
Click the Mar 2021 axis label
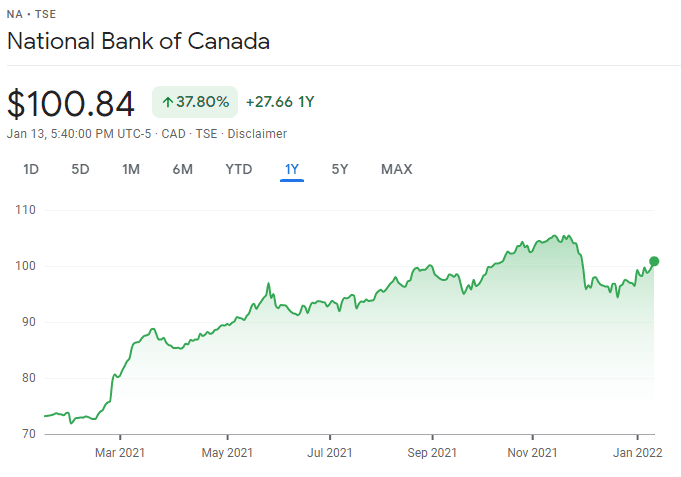point(119,453)
